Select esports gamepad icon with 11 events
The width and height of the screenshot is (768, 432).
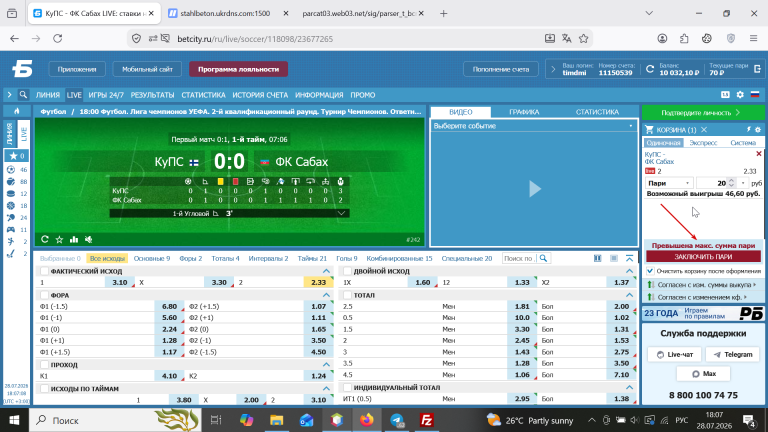[11, 229]
